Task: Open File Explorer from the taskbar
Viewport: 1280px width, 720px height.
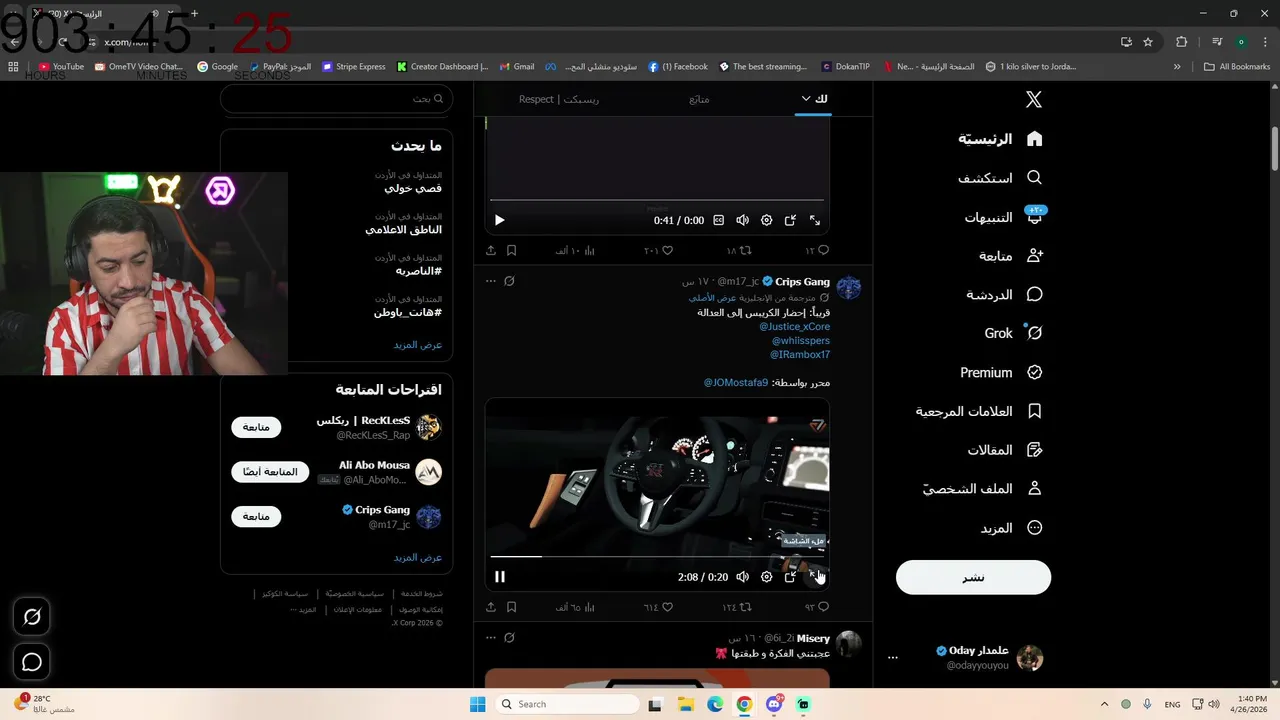Action: click(685, 704)
